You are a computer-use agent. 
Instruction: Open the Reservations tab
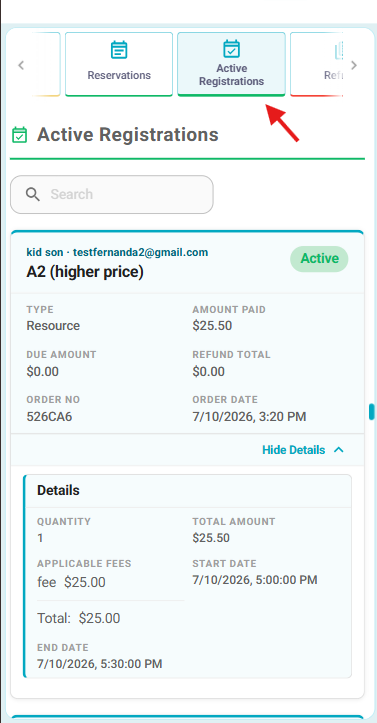tap(119, 64)
